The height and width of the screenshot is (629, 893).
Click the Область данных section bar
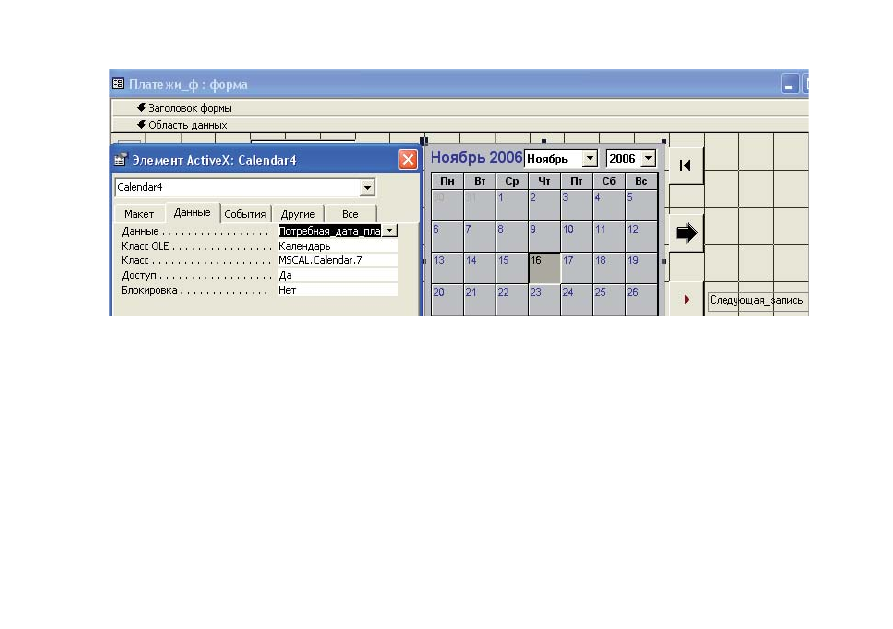pos(460,125)
